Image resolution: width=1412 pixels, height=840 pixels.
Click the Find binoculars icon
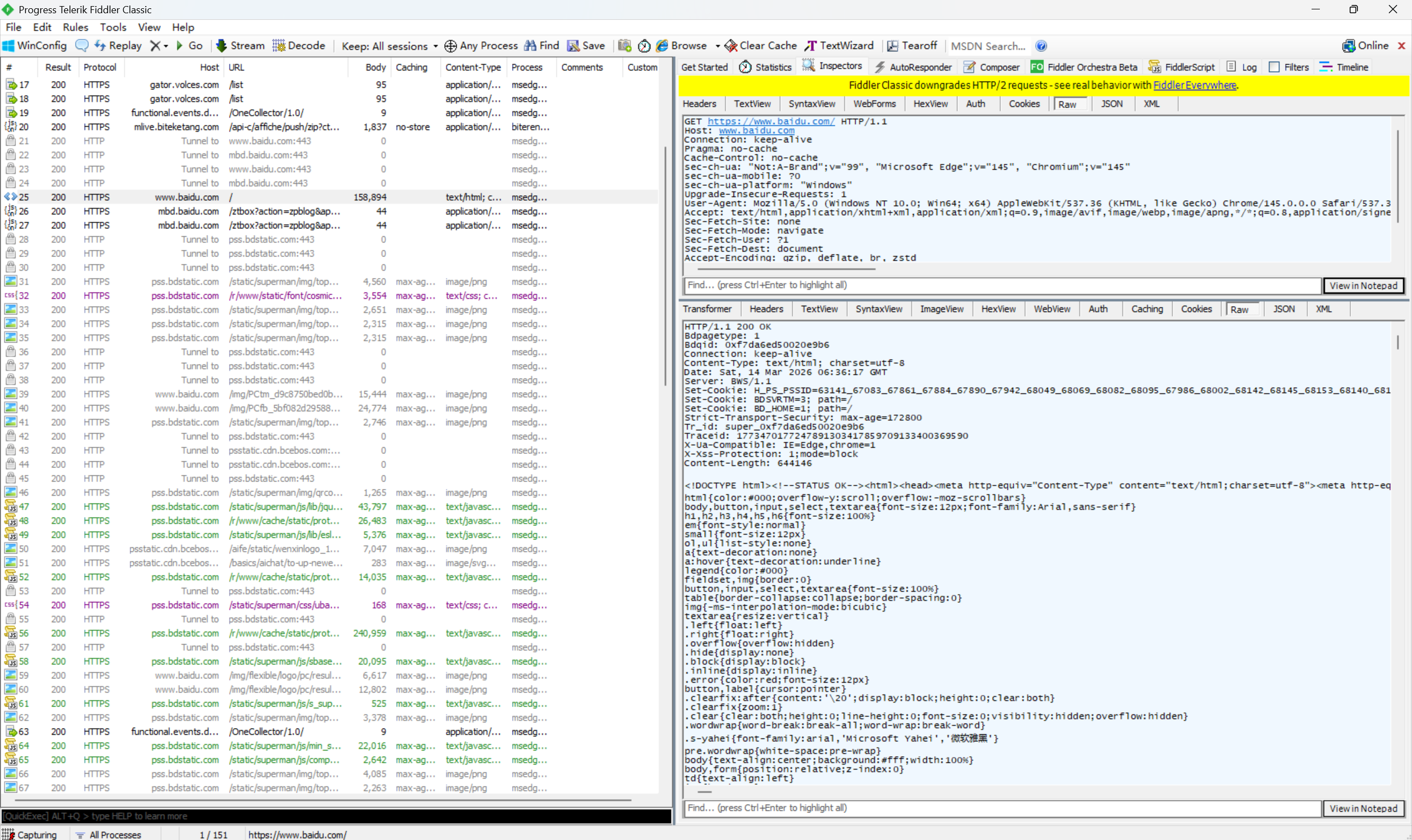530,45
